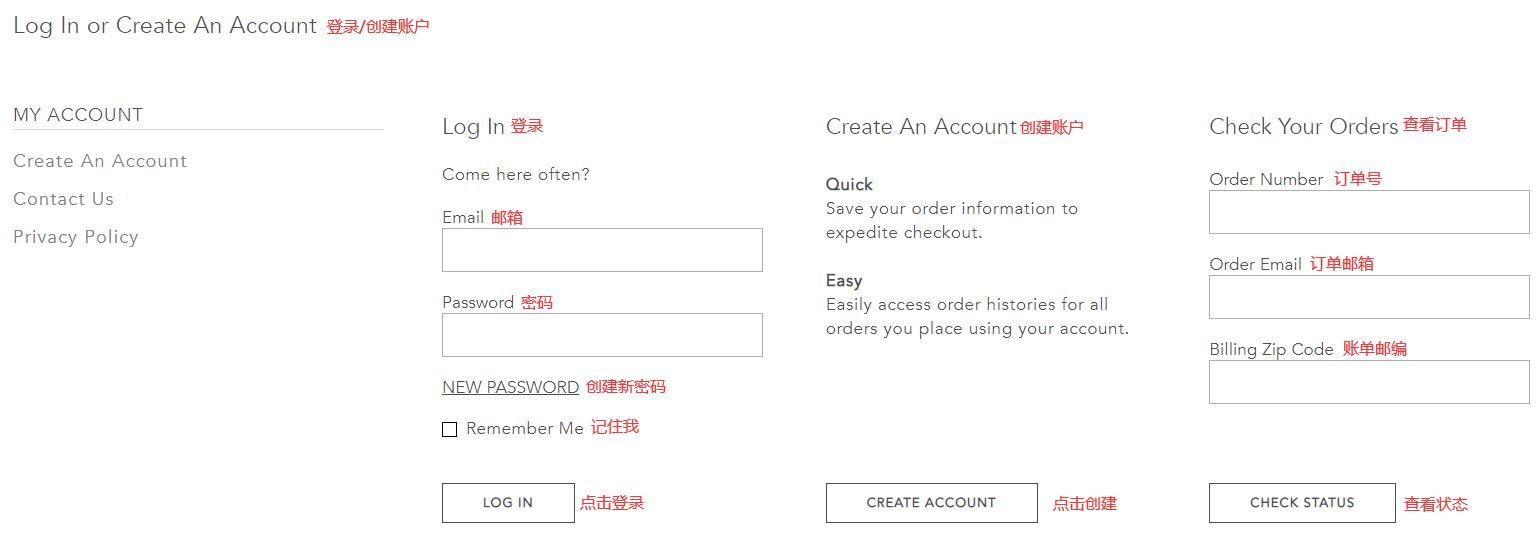The image size is (1538, 538).
Task: Click the 'Log In or Create An Account' page title
Action: [x=165, y=26]
